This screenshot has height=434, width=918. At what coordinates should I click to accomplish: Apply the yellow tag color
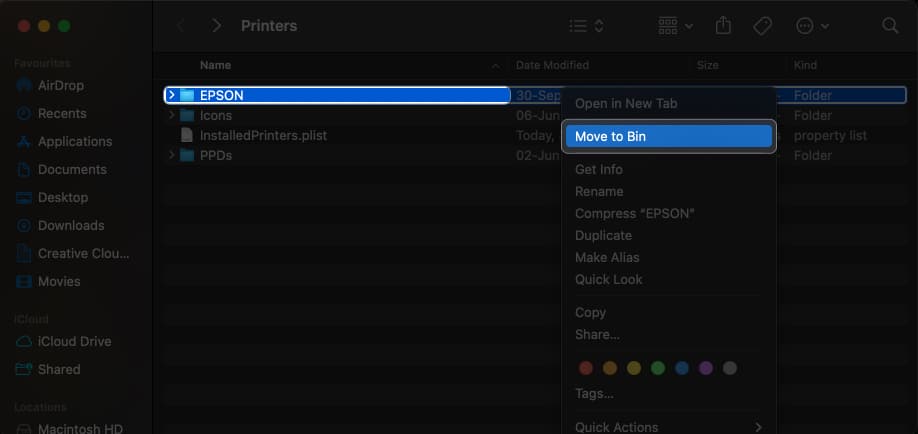[634, 368]
